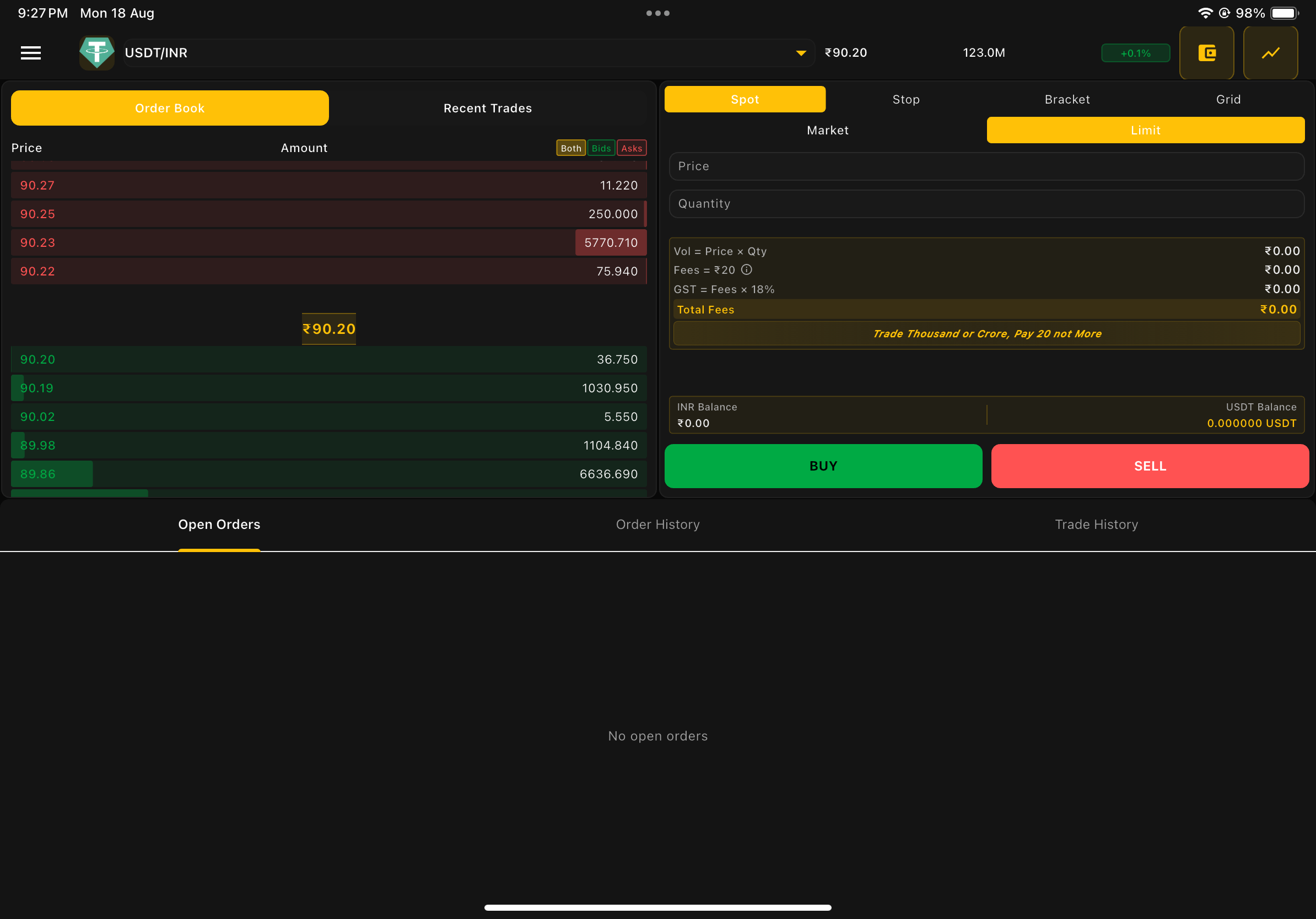Open the Order History tab

tap(657, 525)
